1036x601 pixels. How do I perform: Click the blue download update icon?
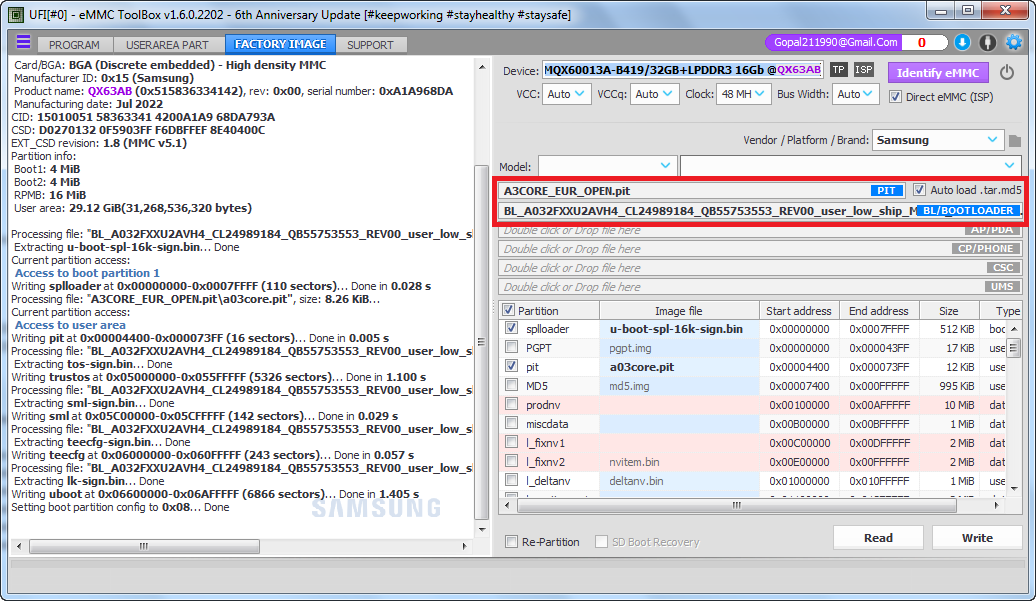[962, 42]
